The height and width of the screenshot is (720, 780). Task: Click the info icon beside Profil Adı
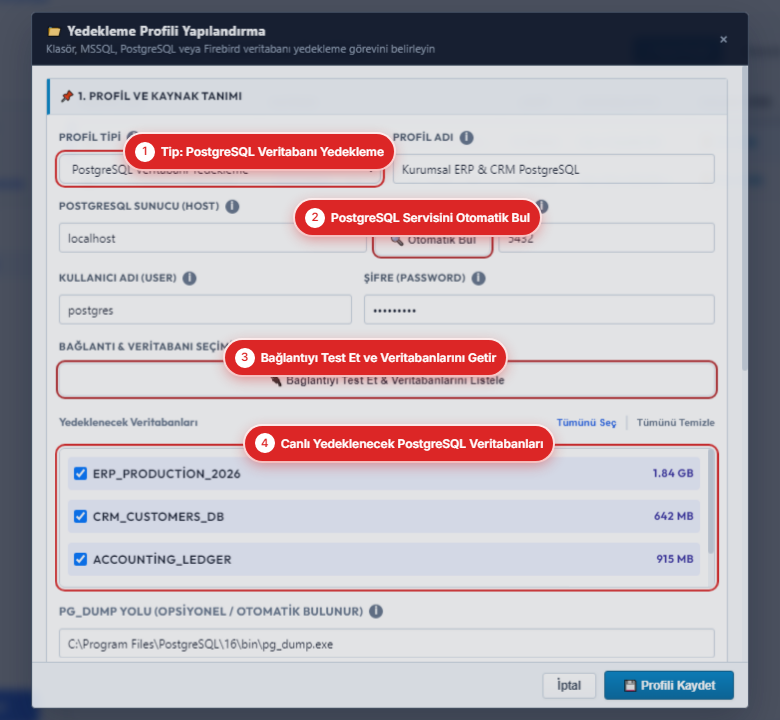pyautogui.click(x=466, y=137)
